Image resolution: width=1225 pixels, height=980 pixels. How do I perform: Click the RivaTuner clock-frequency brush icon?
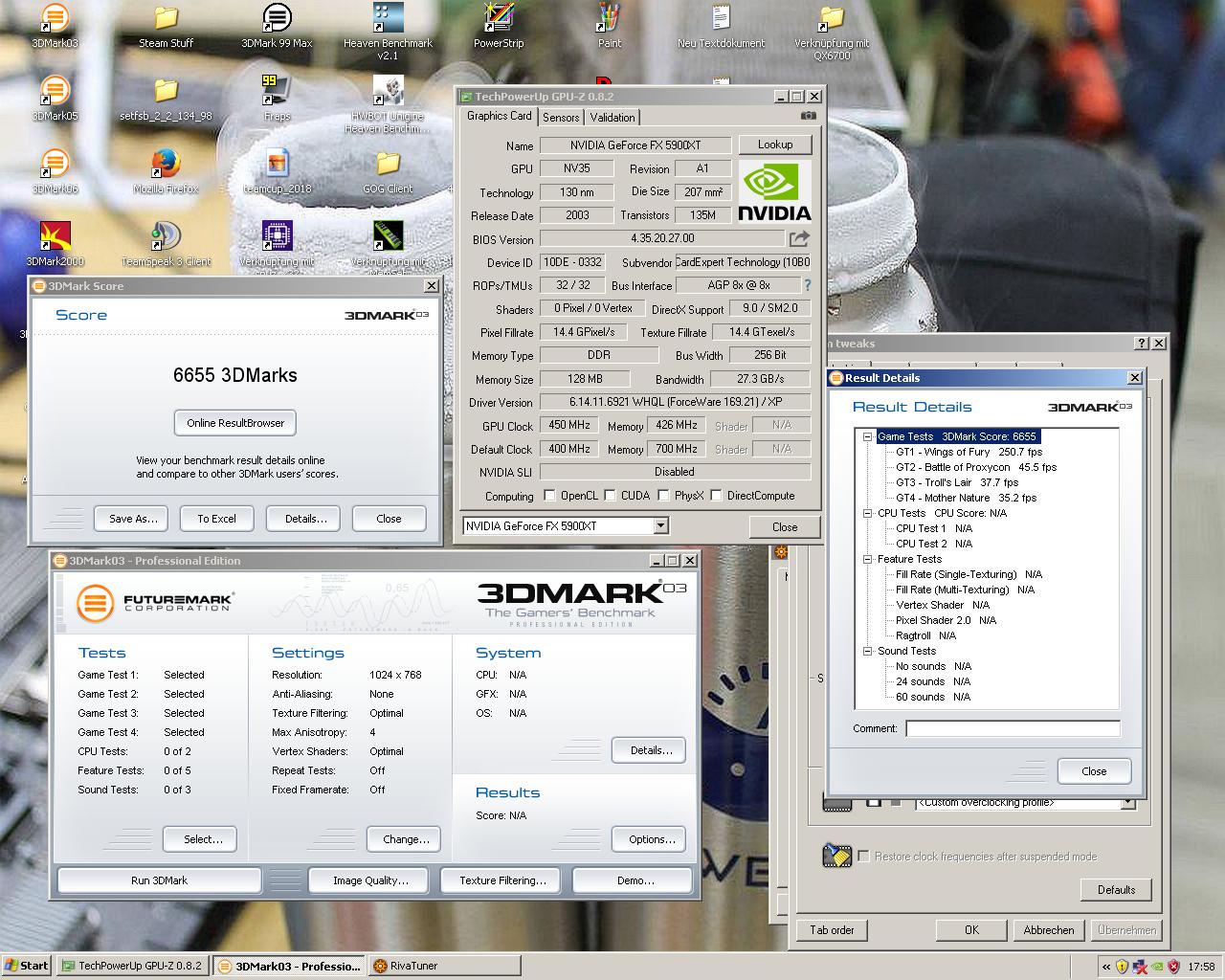(x=836, y=856)
